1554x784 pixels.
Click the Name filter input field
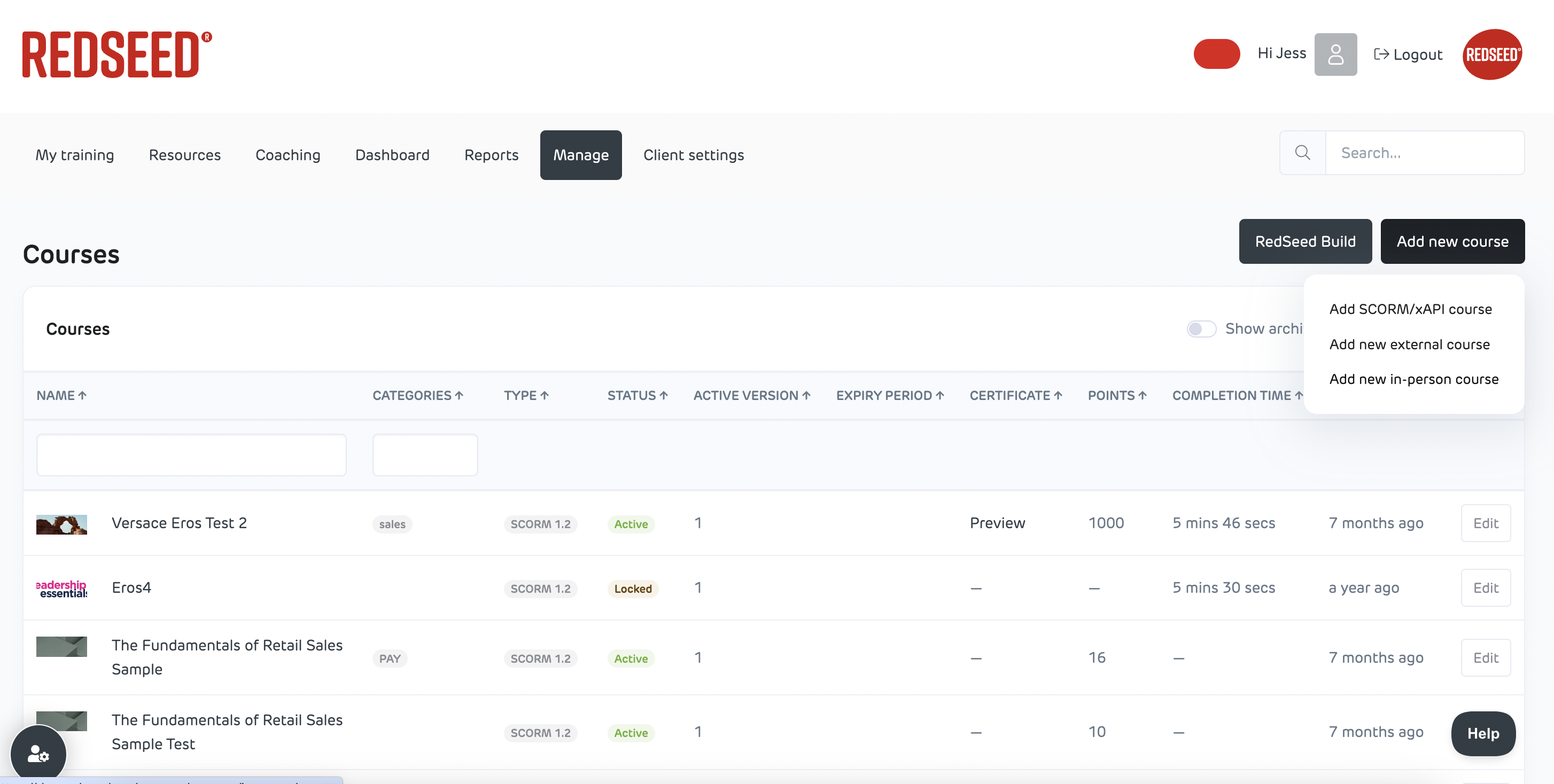point(191,454)
